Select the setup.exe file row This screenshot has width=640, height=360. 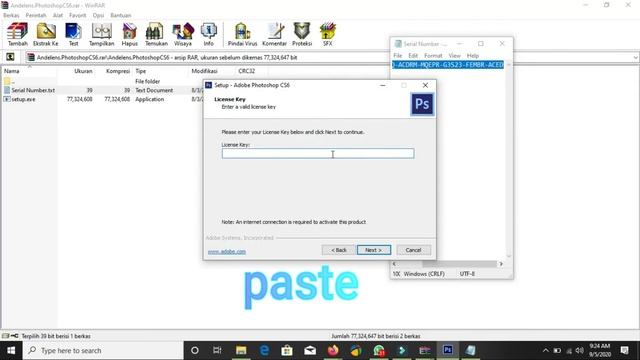[102, 99]
